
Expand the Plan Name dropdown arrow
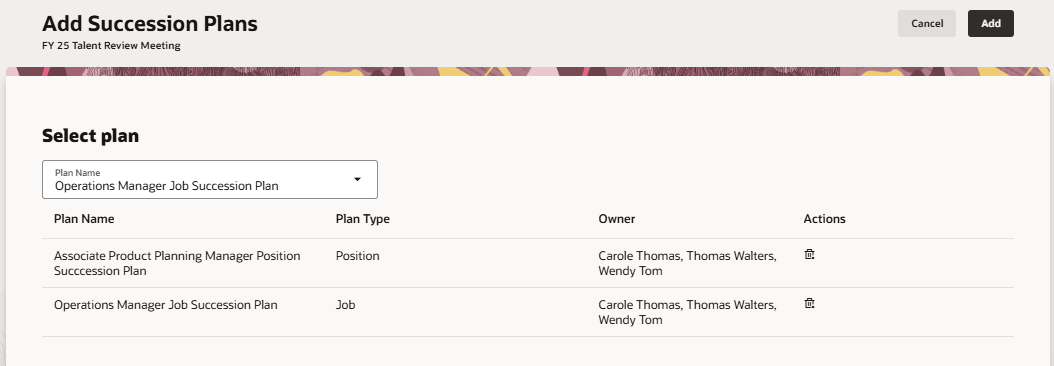[358, 179]
